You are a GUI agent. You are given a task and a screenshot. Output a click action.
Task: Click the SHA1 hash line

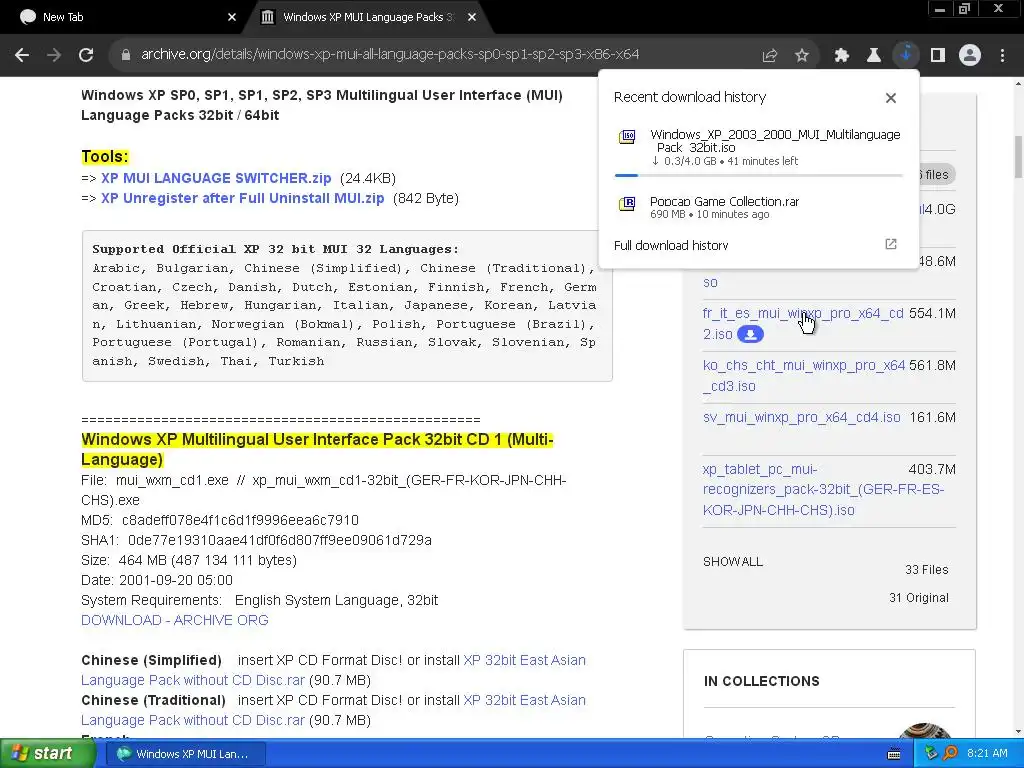[256, 541]
